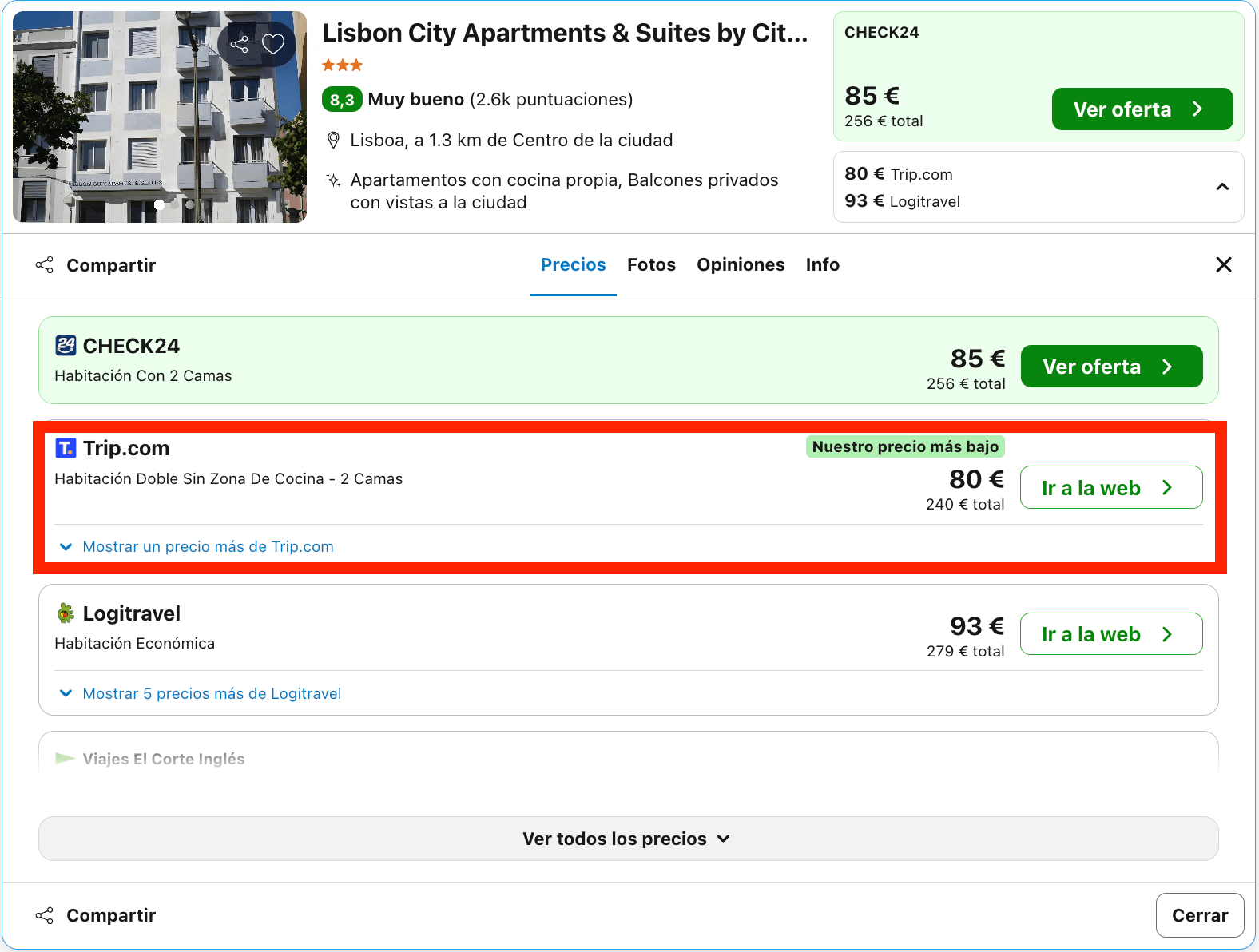Open the Fotos tab
This screenshot has width=1259, height=952.
651,265
